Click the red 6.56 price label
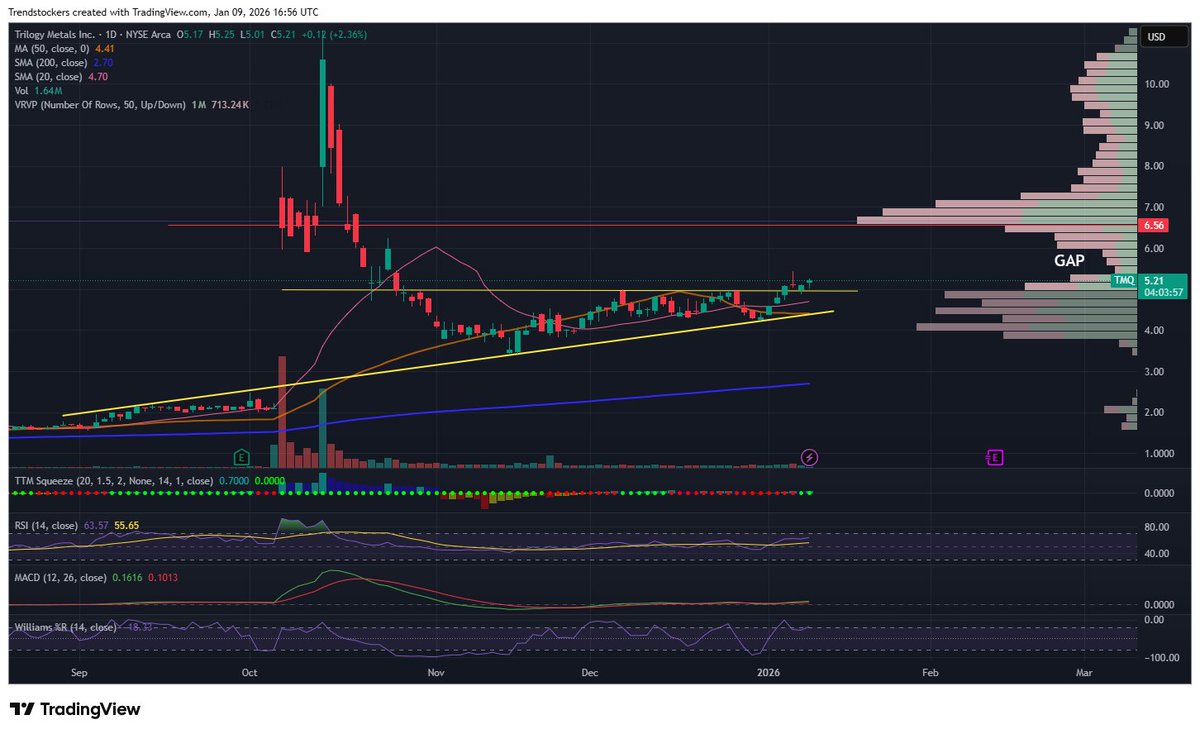1200x734 pixels. tap(1155, 226)
